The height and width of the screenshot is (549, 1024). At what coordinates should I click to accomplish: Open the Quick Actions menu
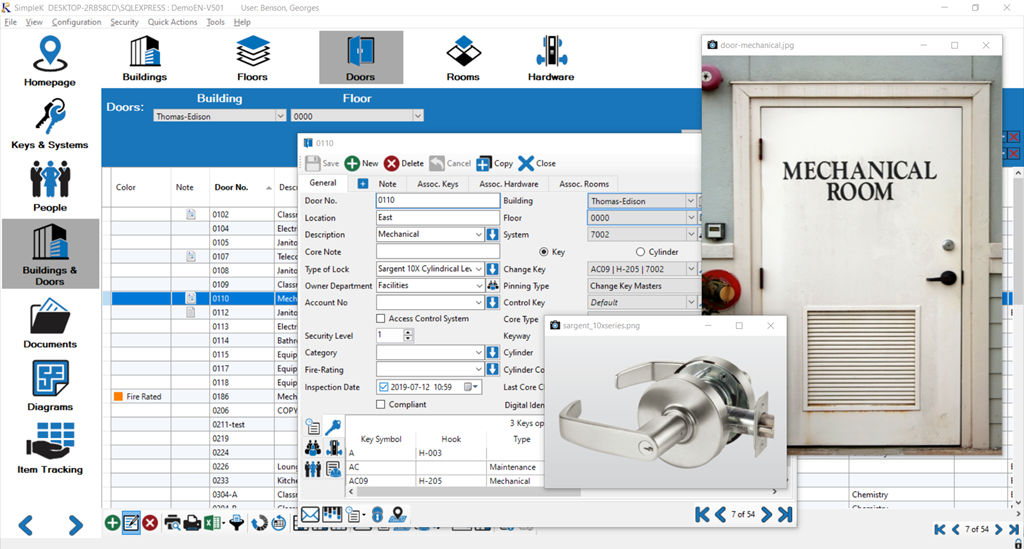[x=172, y=22]
